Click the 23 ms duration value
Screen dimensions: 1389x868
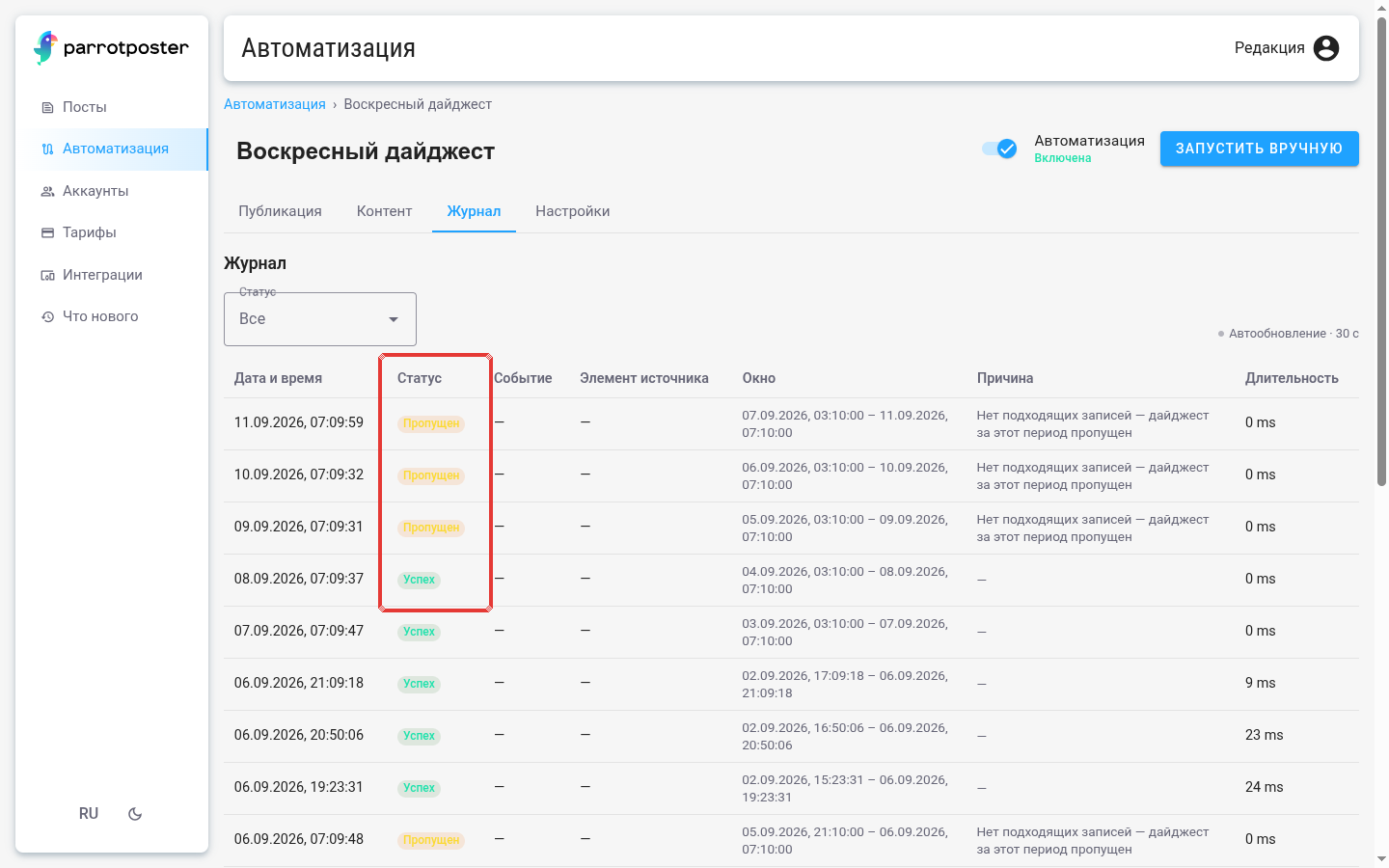(x=1265, y=735)
